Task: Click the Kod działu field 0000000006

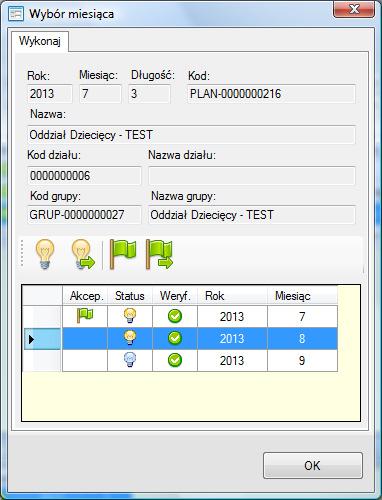Action: point(84,175)
